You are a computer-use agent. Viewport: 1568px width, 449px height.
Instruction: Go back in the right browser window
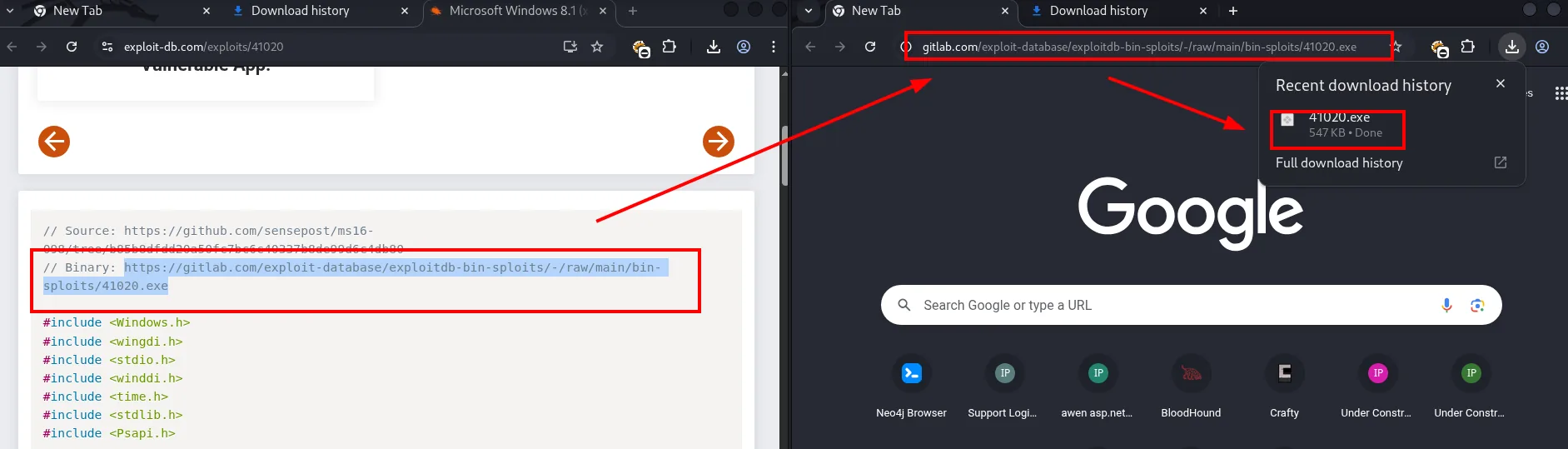pos(810,47)
